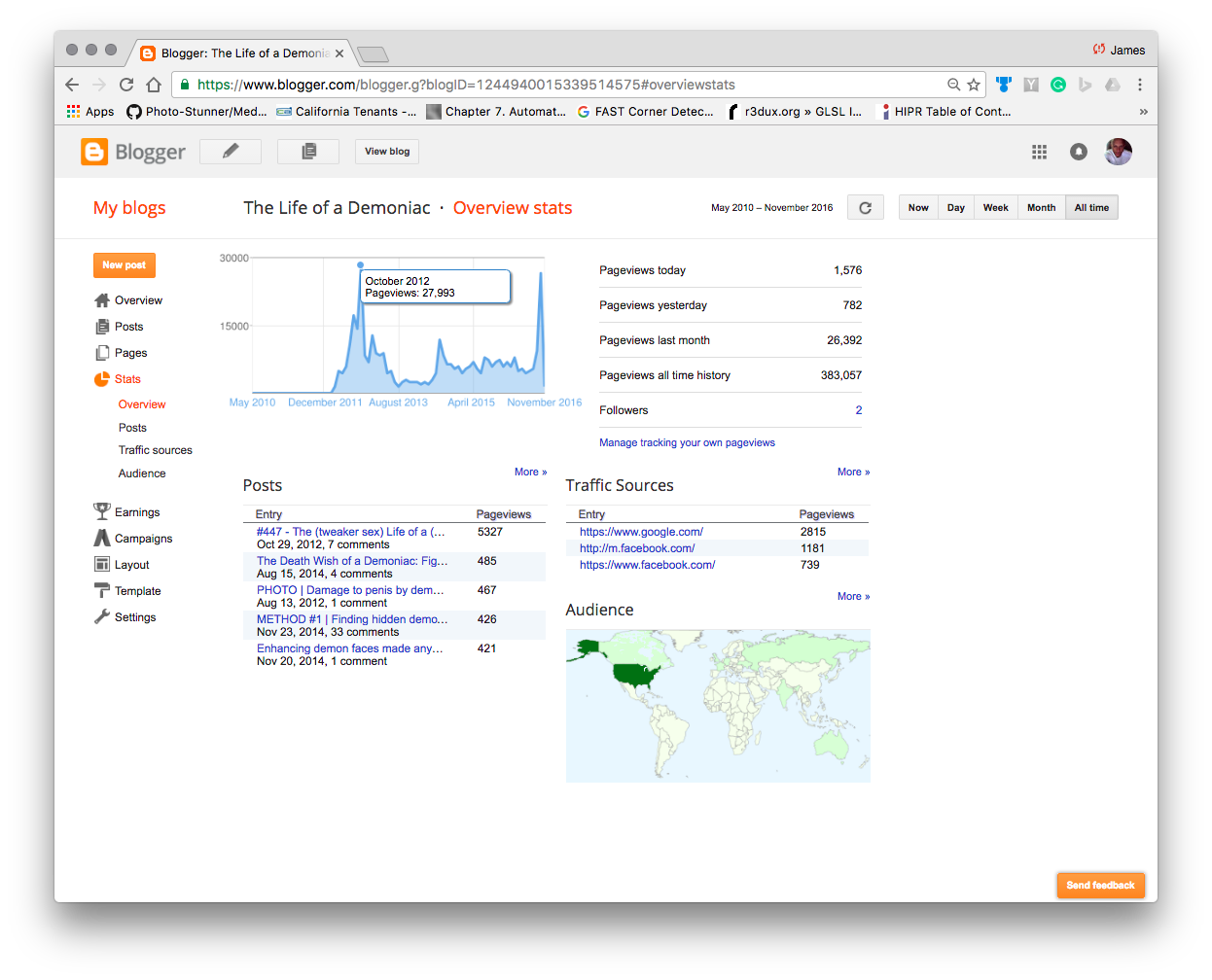Image resolution: width=1212 pixels, height=980 pixels.
Task: Open the Photo-Stunner GitHub bookmark
Action: point(196,112)
